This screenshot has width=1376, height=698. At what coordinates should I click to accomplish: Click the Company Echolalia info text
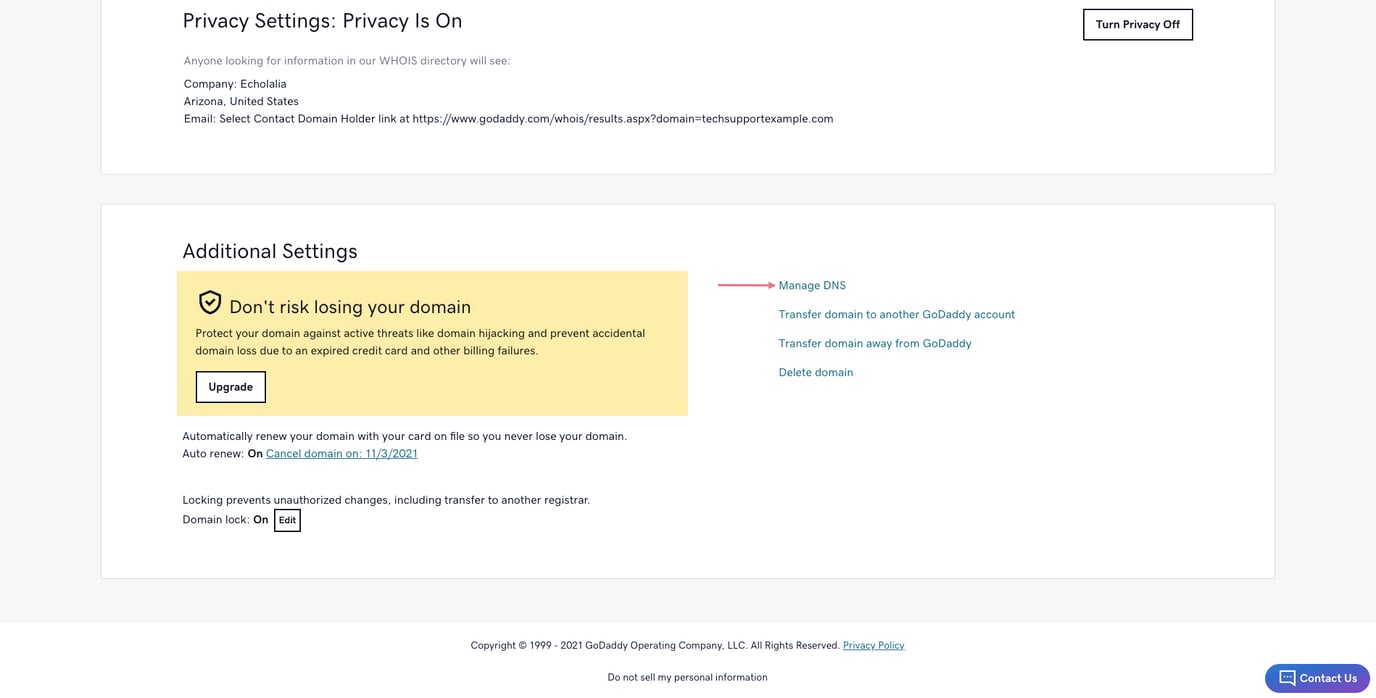tap(234, 82)
